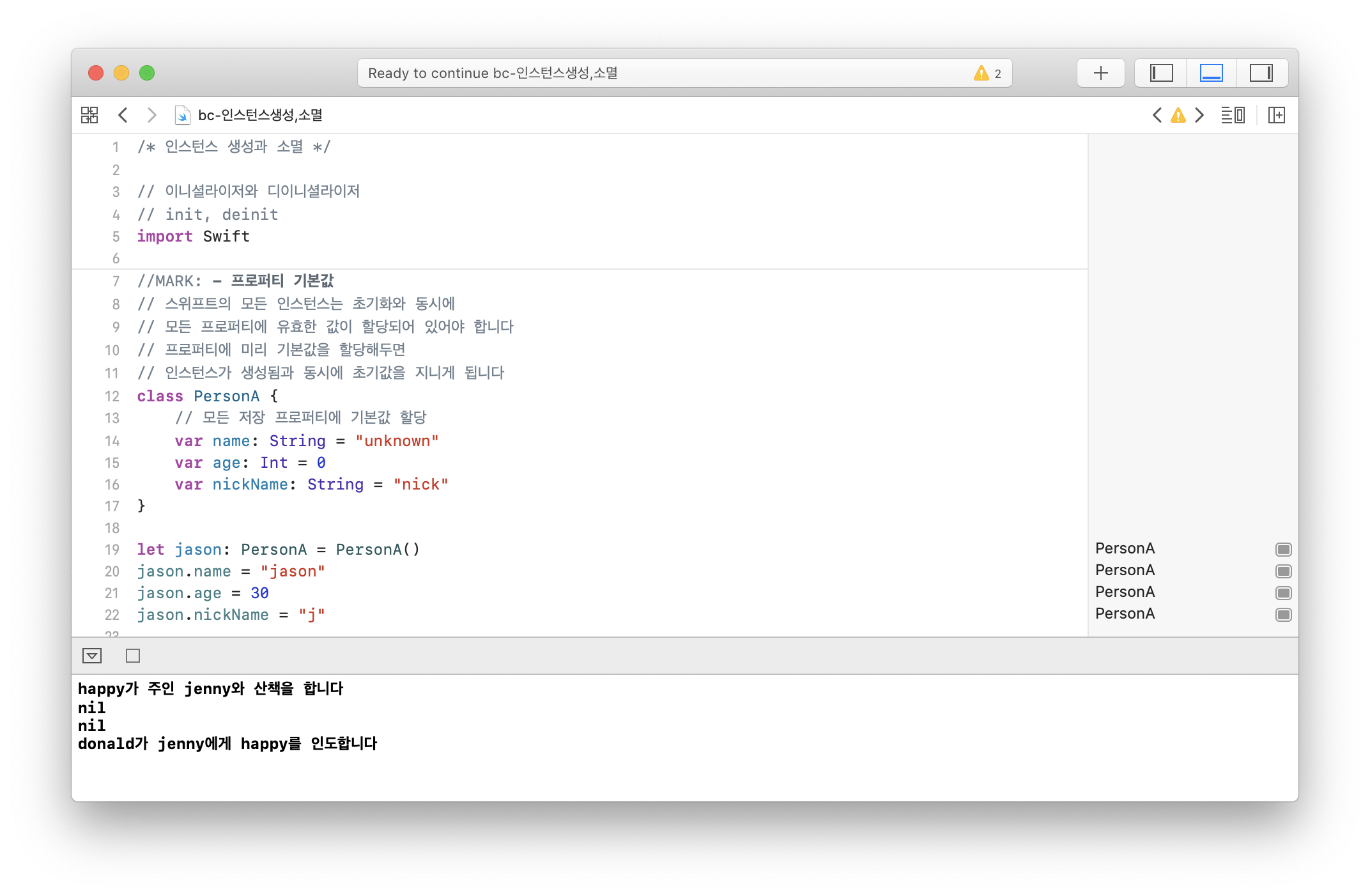Image resolution: width=1370 pixels, height=896 pixels.
Task: Toggle the right inspector panel
Action: 1261,73
